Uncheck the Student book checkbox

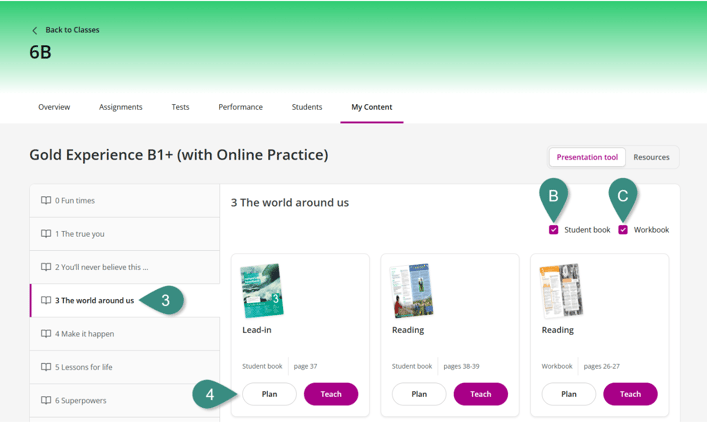pos(554,230)
